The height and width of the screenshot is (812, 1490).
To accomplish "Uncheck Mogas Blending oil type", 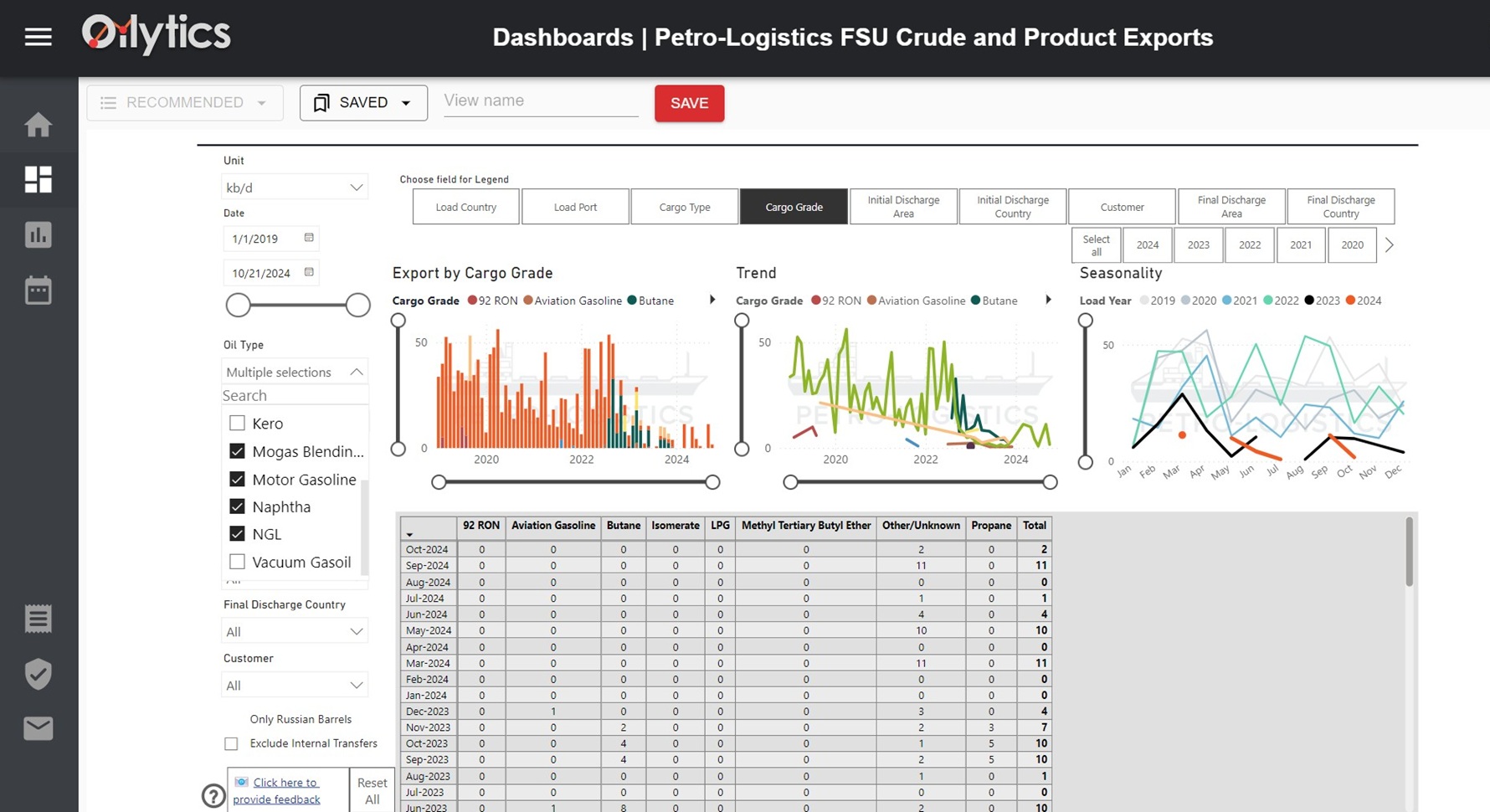I will pos(238,451).
